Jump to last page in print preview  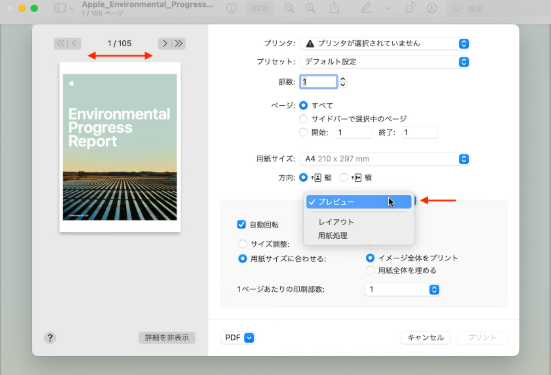(179, 43)
